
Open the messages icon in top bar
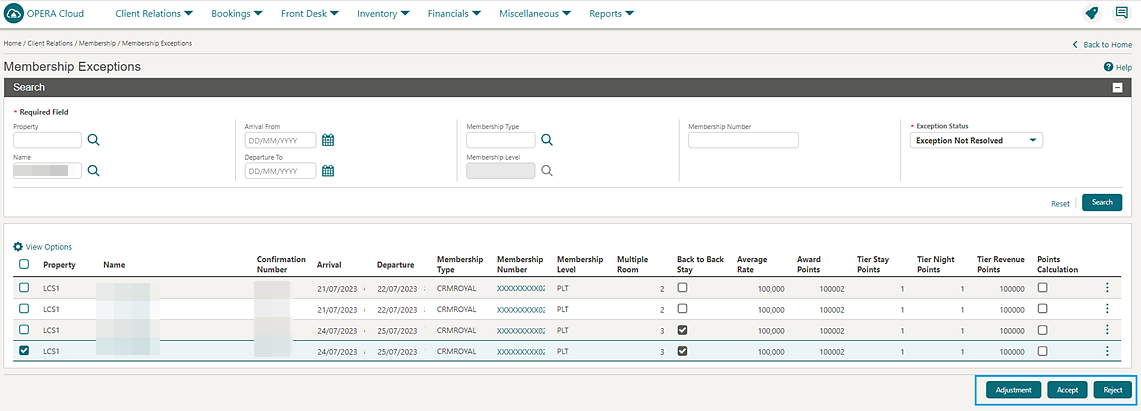coord(1121,14)
